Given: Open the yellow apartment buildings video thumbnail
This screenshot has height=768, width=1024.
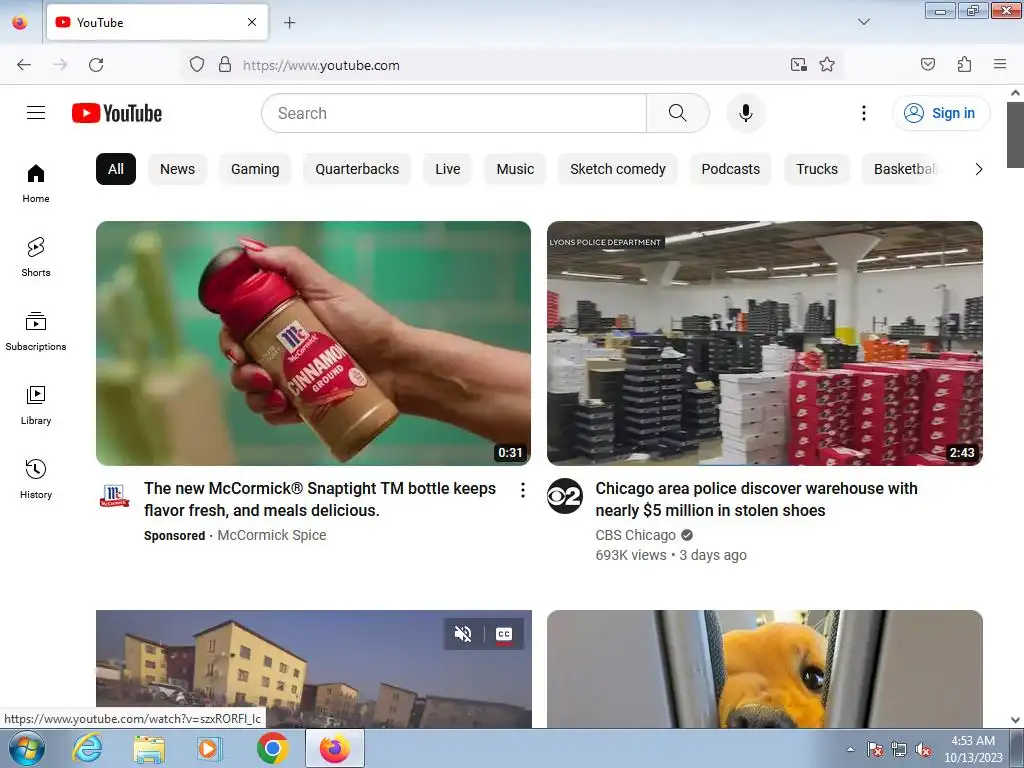Looking at the screenshot, I should (x=313, y=669).
